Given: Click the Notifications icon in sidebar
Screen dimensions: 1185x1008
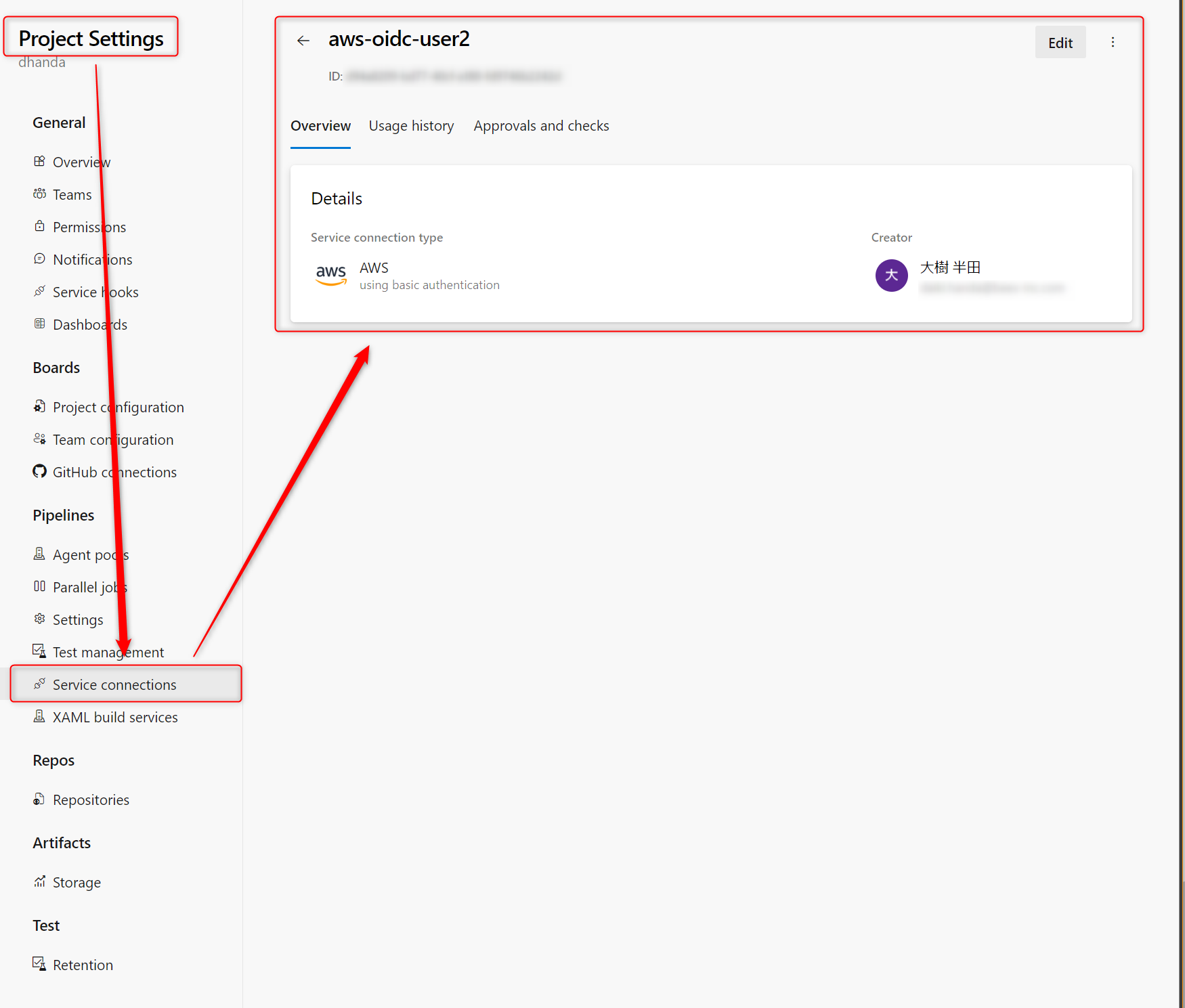Looking at the screenshot, I should [40, 259].
